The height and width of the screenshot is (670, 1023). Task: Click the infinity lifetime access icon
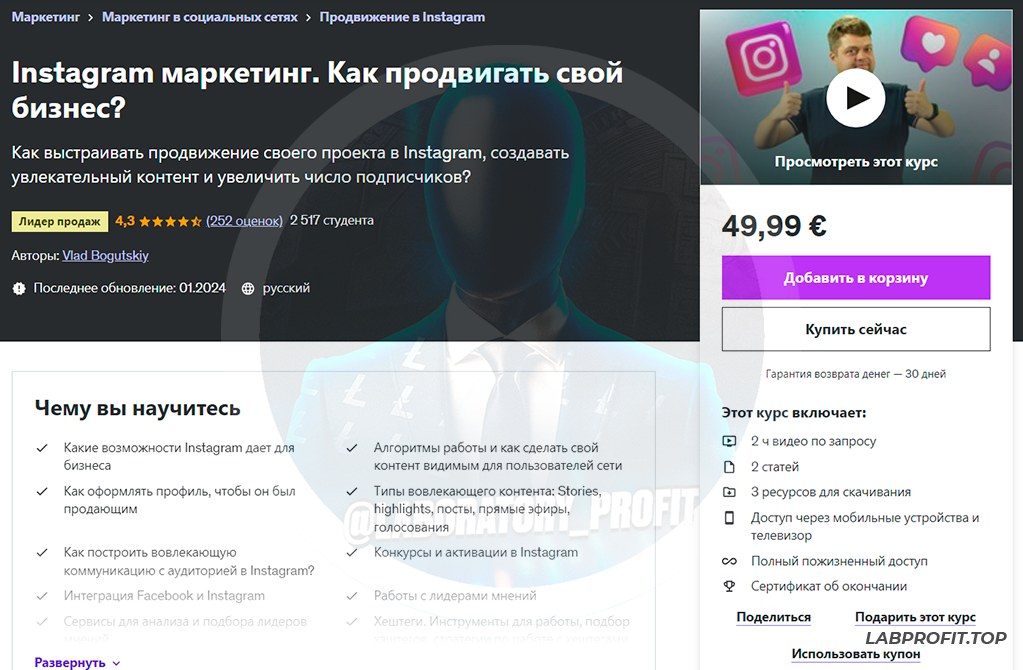[729, 561]
